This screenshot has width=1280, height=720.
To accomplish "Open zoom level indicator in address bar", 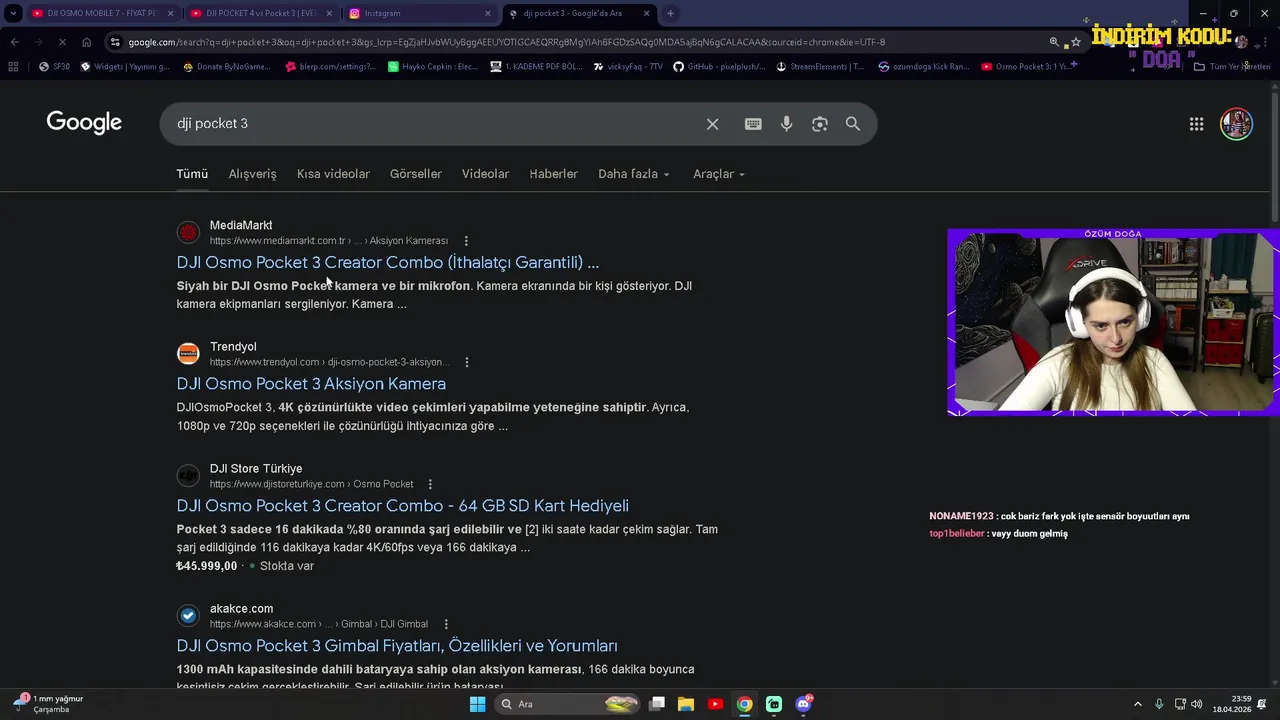I will click(x=1054, y=42).
